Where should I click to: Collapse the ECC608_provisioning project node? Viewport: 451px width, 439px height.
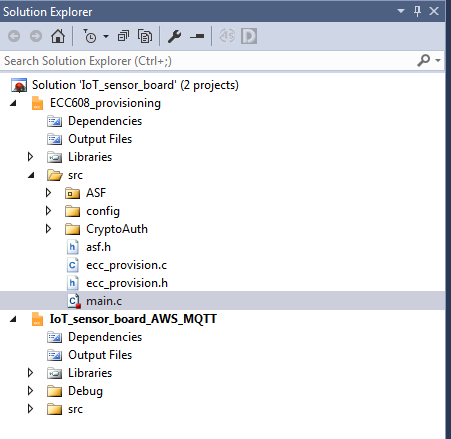13,103
